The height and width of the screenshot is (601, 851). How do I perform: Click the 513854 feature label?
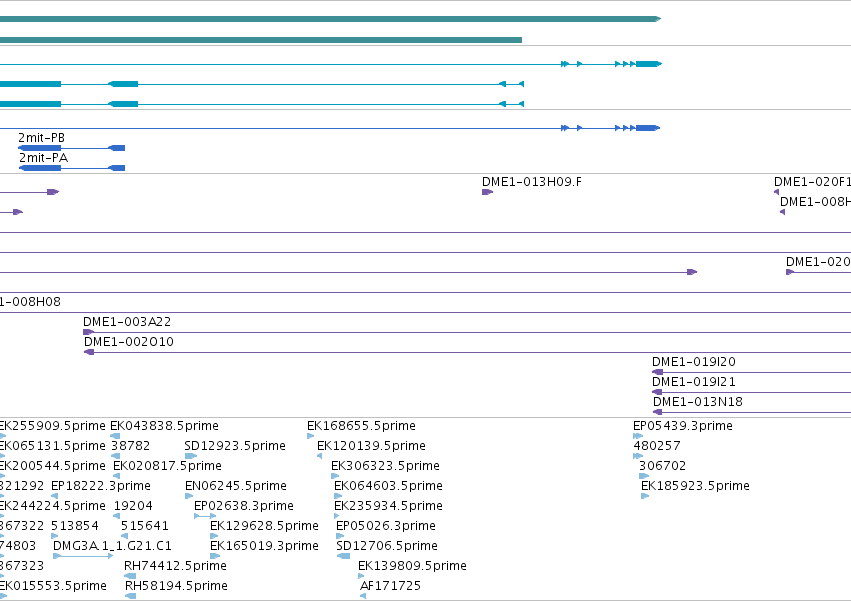coord(75,526)
